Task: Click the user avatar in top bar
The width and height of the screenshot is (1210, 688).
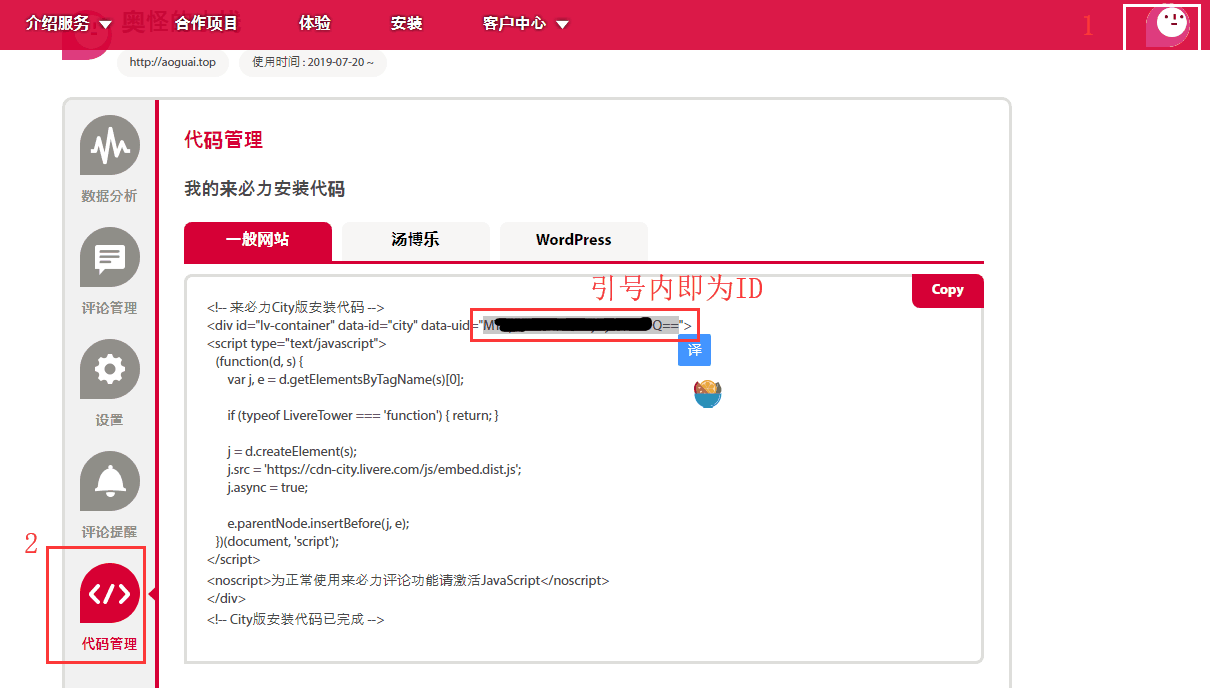Action: click(x=1167, y=25)
